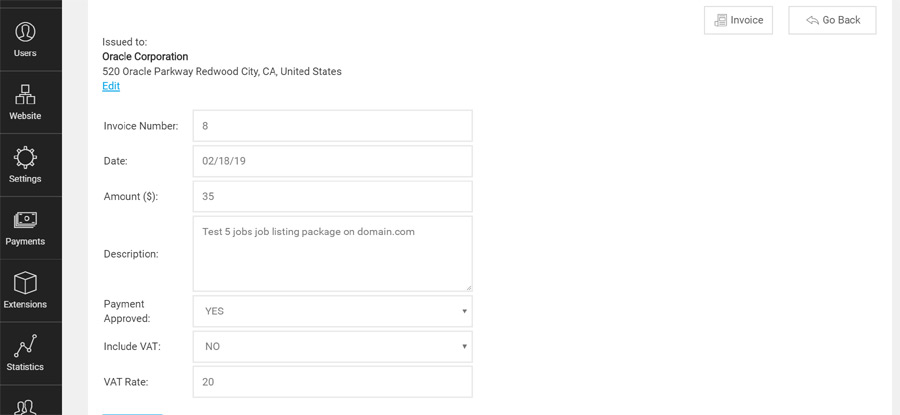Focus the Invoice Number field

click(332, 126)
